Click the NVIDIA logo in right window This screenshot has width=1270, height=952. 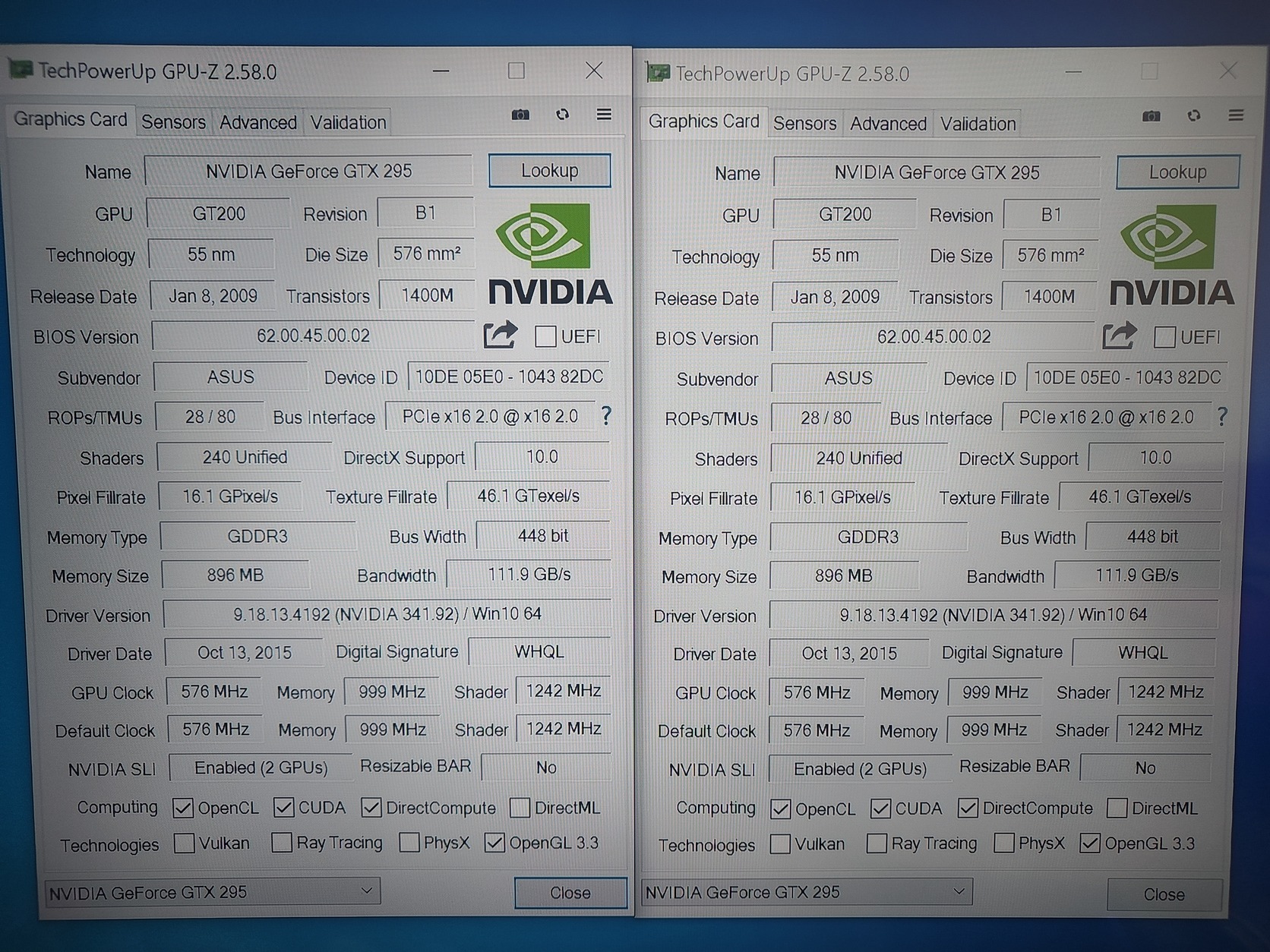coord(1171,255)
